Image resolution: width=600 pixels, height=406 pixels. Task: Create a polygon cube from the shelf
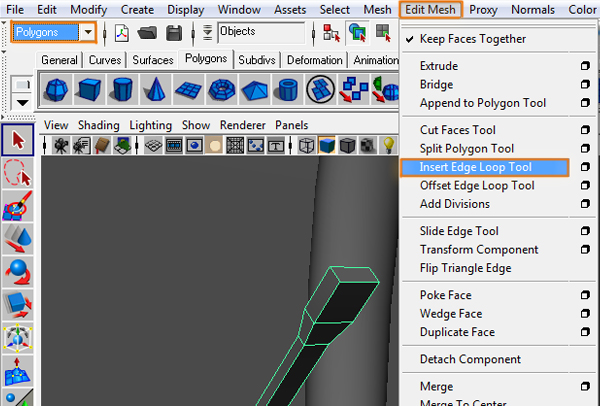coord(89,90)
